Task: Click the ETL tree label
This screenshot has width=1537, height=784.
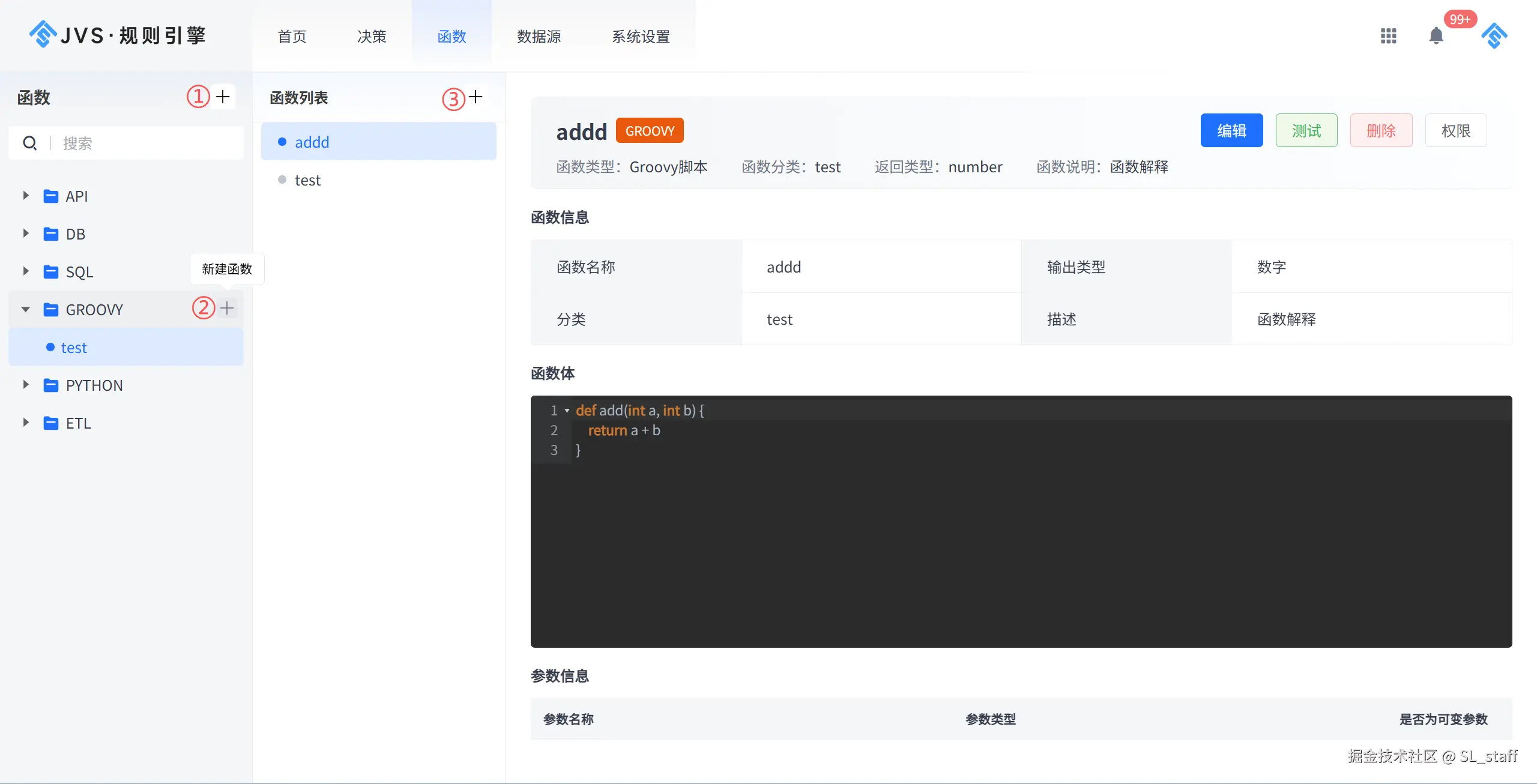Action: [x=78, y=423]
